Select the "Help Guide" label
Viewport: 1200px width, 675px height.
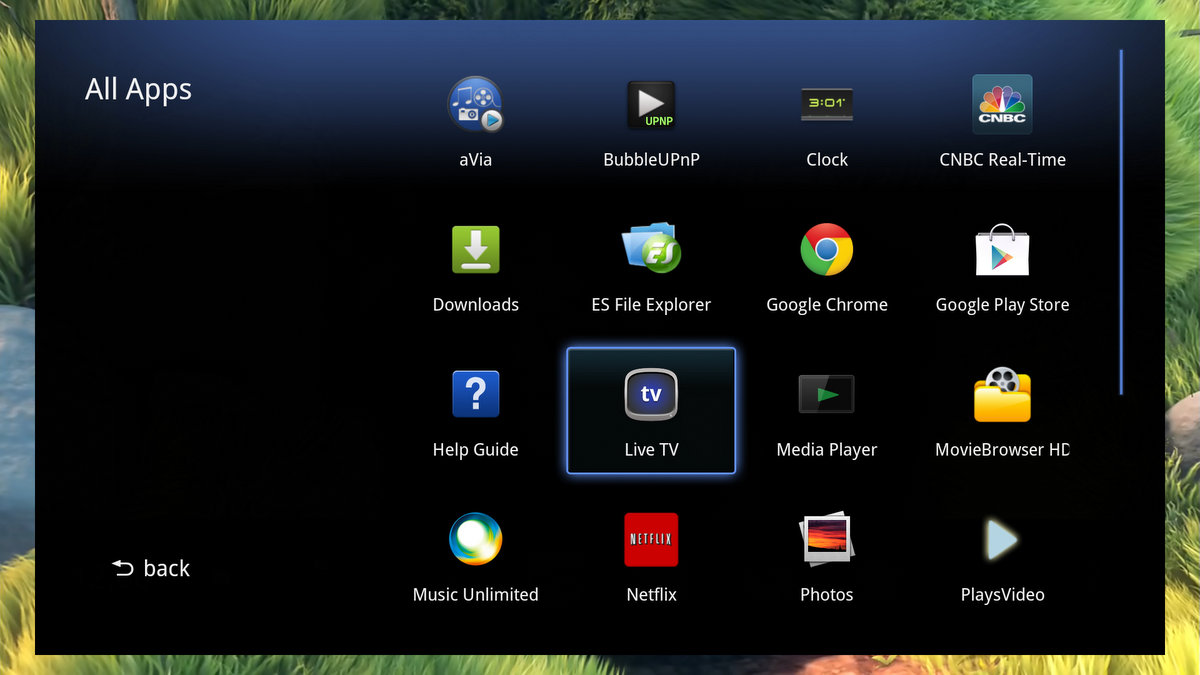(x=475, y=449)
